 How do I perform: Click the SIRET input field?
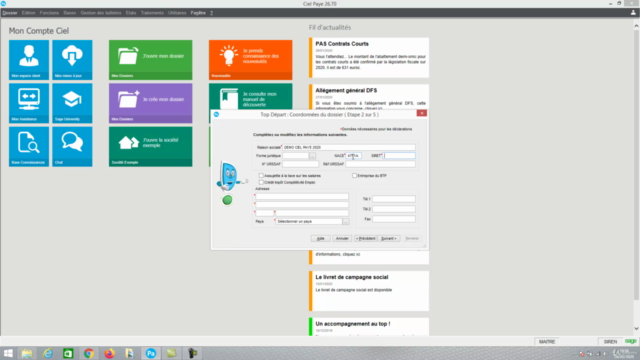[x=399, y=156]
